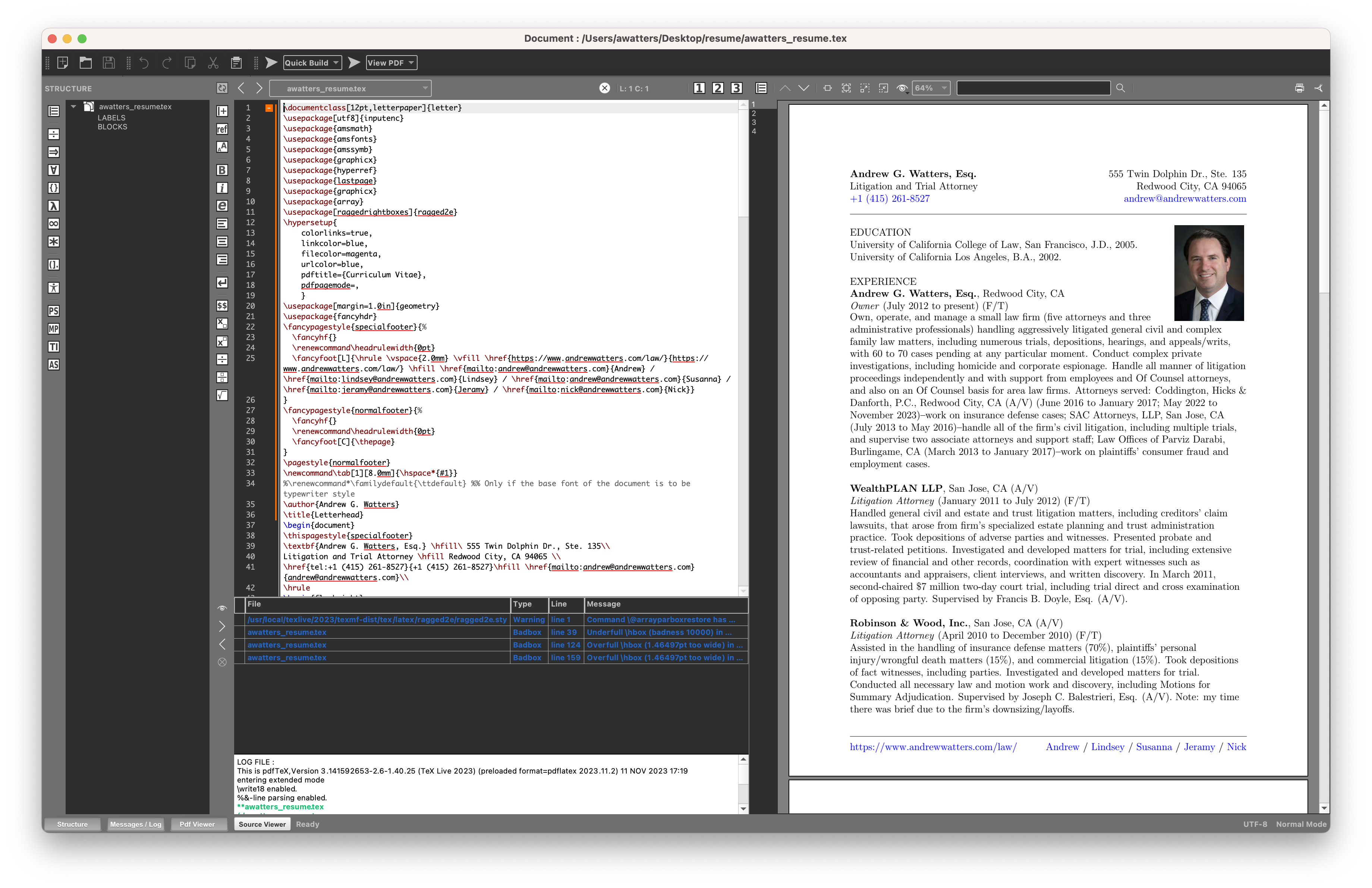Jump to bookmark 1
The height and width of the screenshot is (888, 1372).
[x=699, y=88]
